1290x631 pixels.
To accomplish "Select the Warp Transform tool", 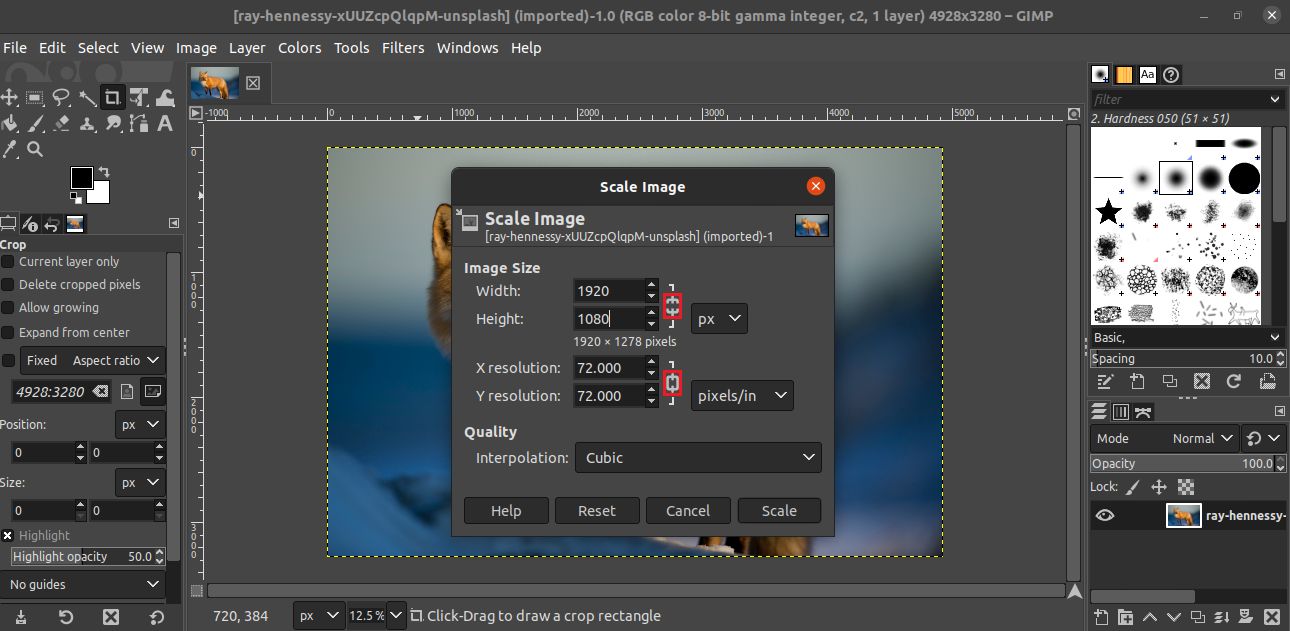I will [x=165, y=97].
